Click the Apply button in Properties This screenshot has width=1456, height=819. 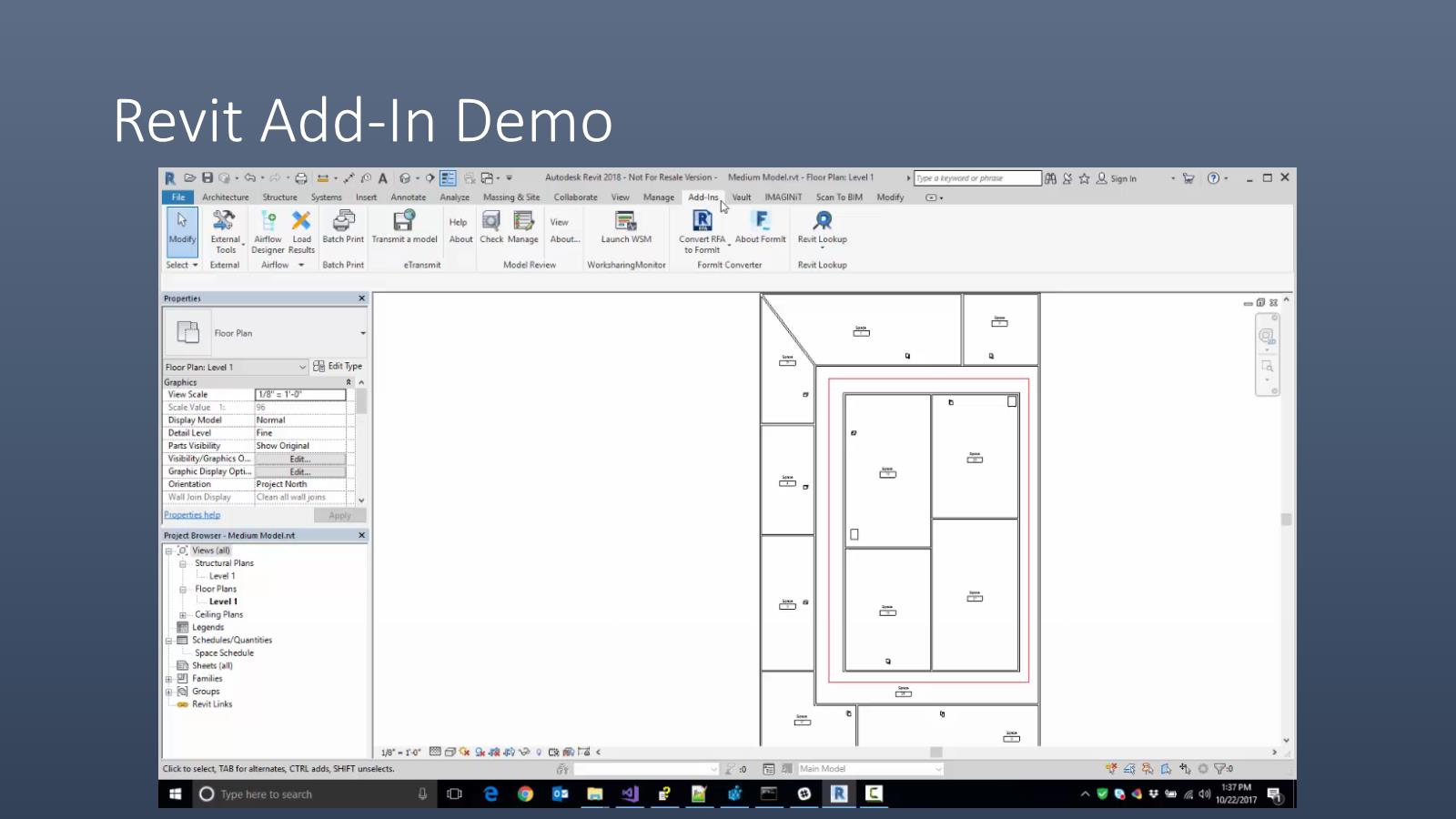[x=339, y=516]
